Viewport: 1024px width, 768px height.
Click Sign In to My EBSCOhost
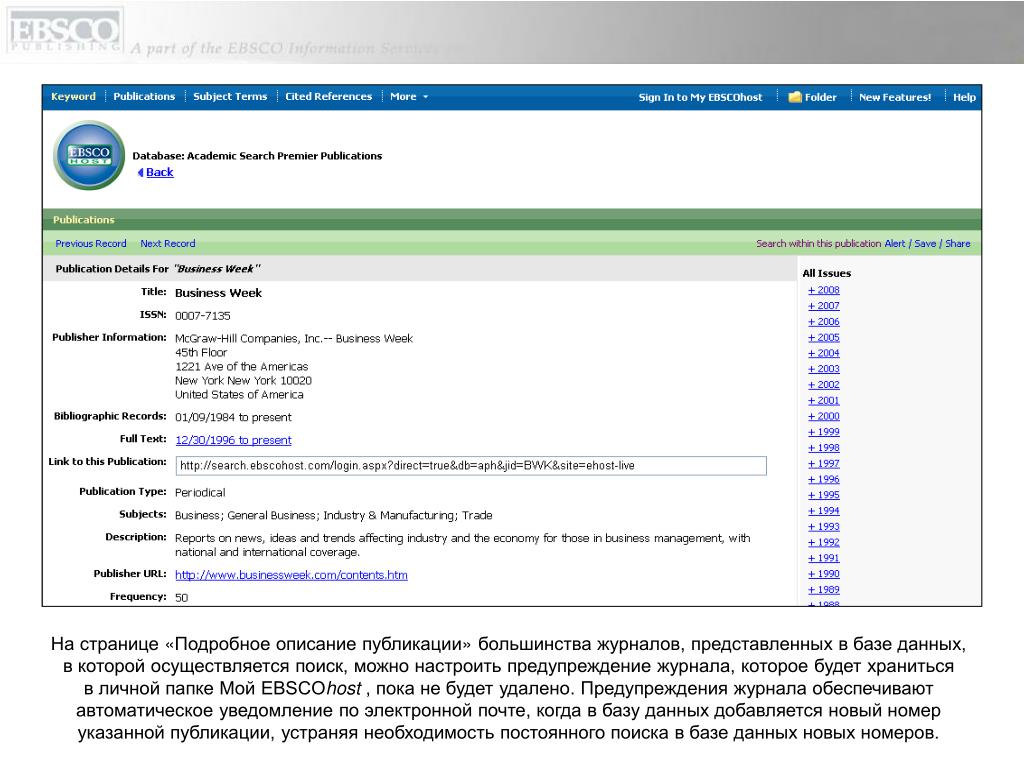coord(700,97)
